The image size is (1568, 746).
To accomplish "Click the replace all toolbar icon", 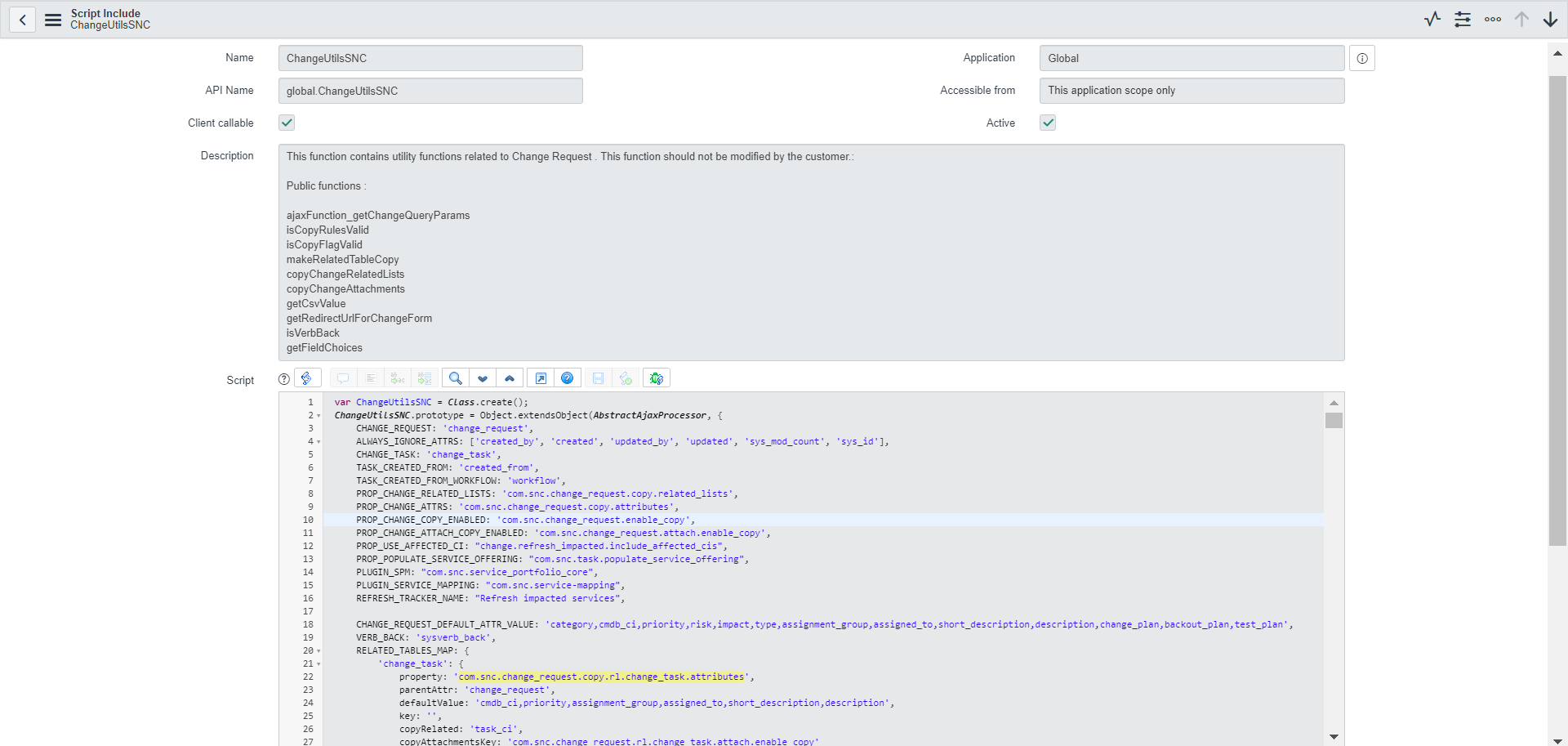I will pyautogui.click(x=425, y=378).
